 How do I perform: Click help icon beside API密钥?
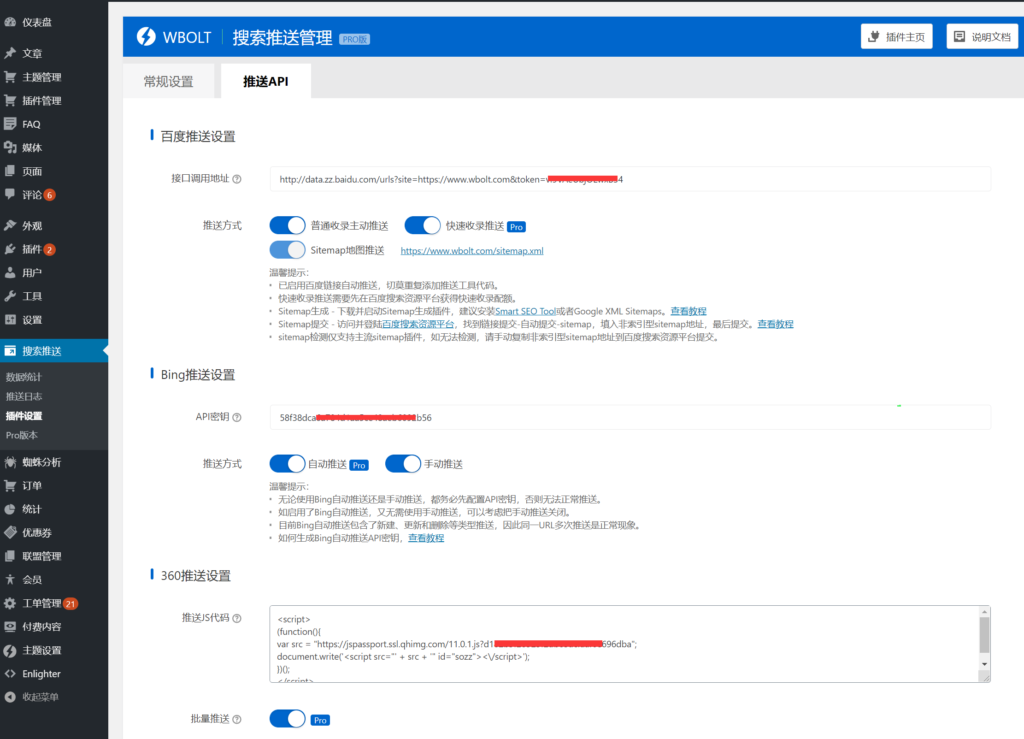click(237, 417)
